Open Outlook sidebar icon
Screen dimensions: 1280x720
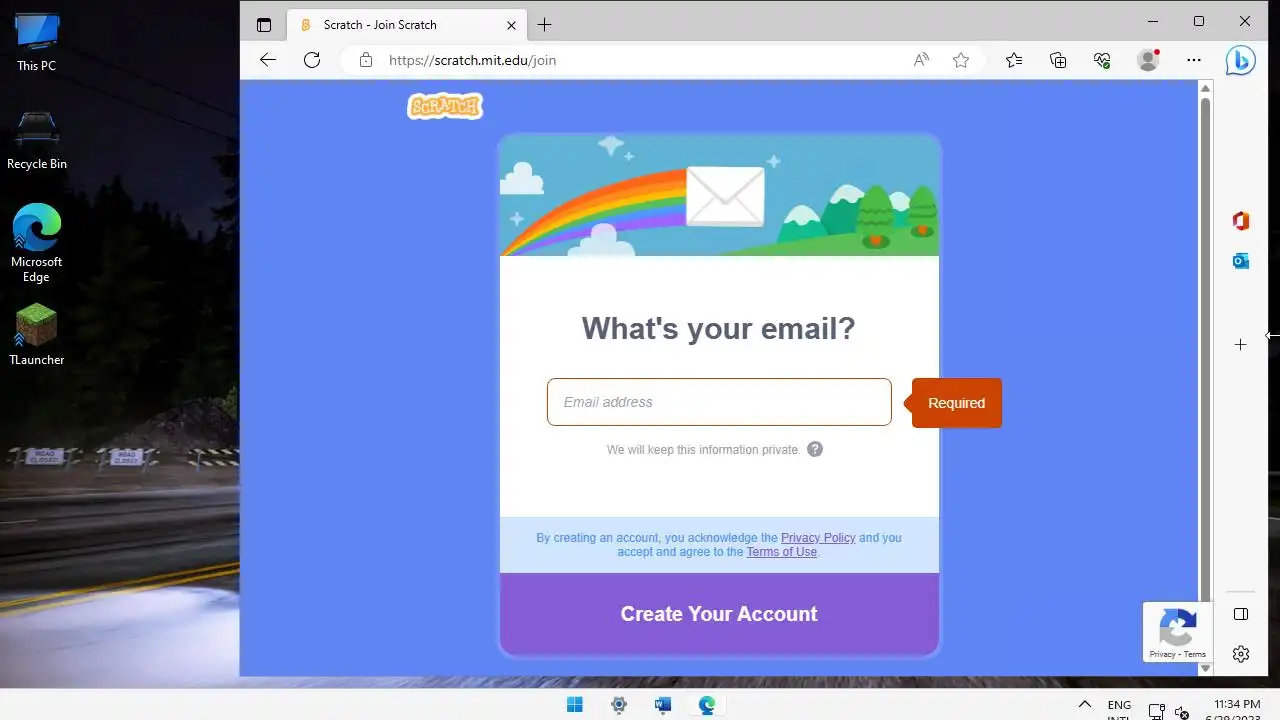[x=1241, y=261]
